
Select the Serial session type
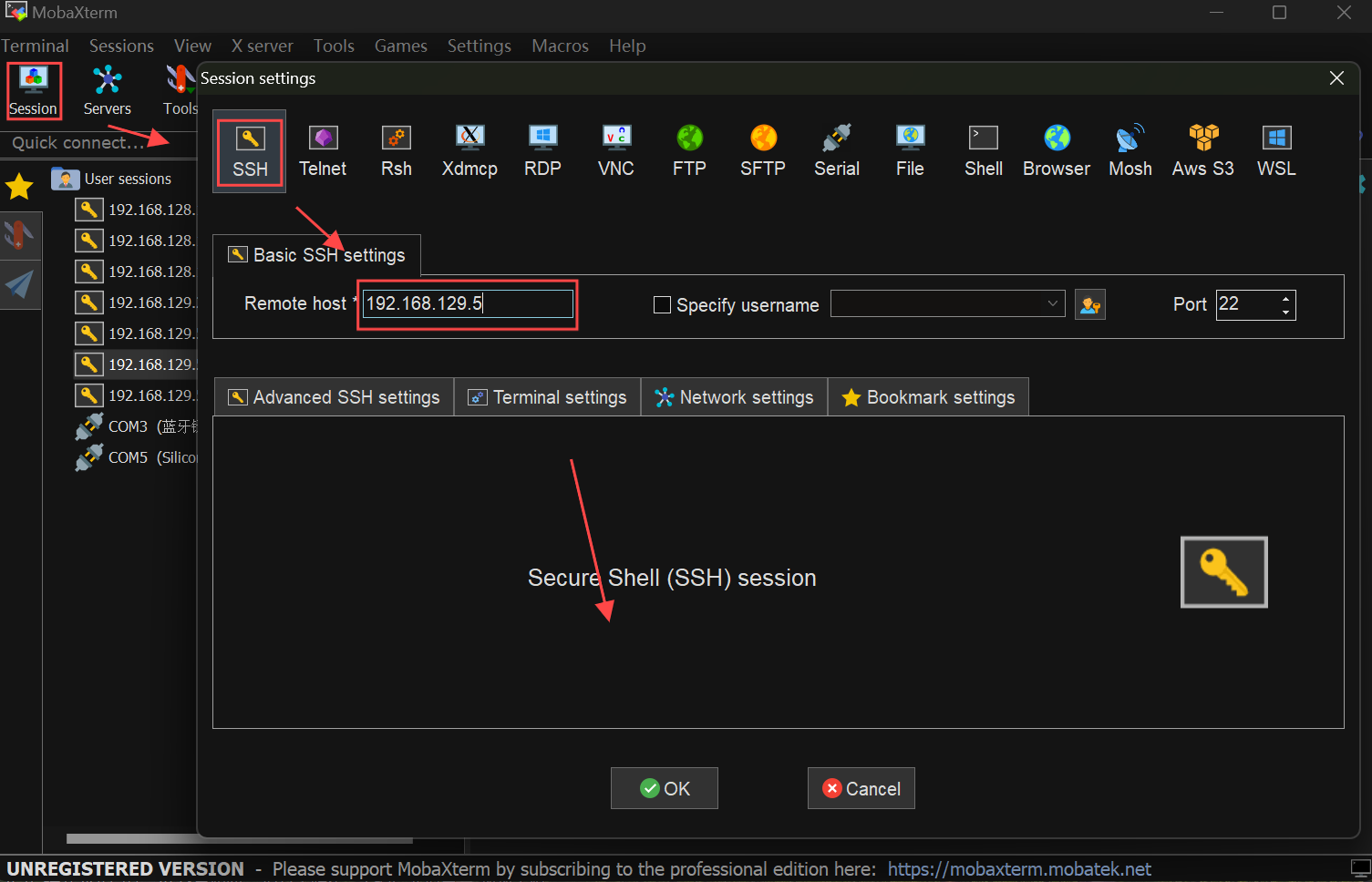click(837, 151)
